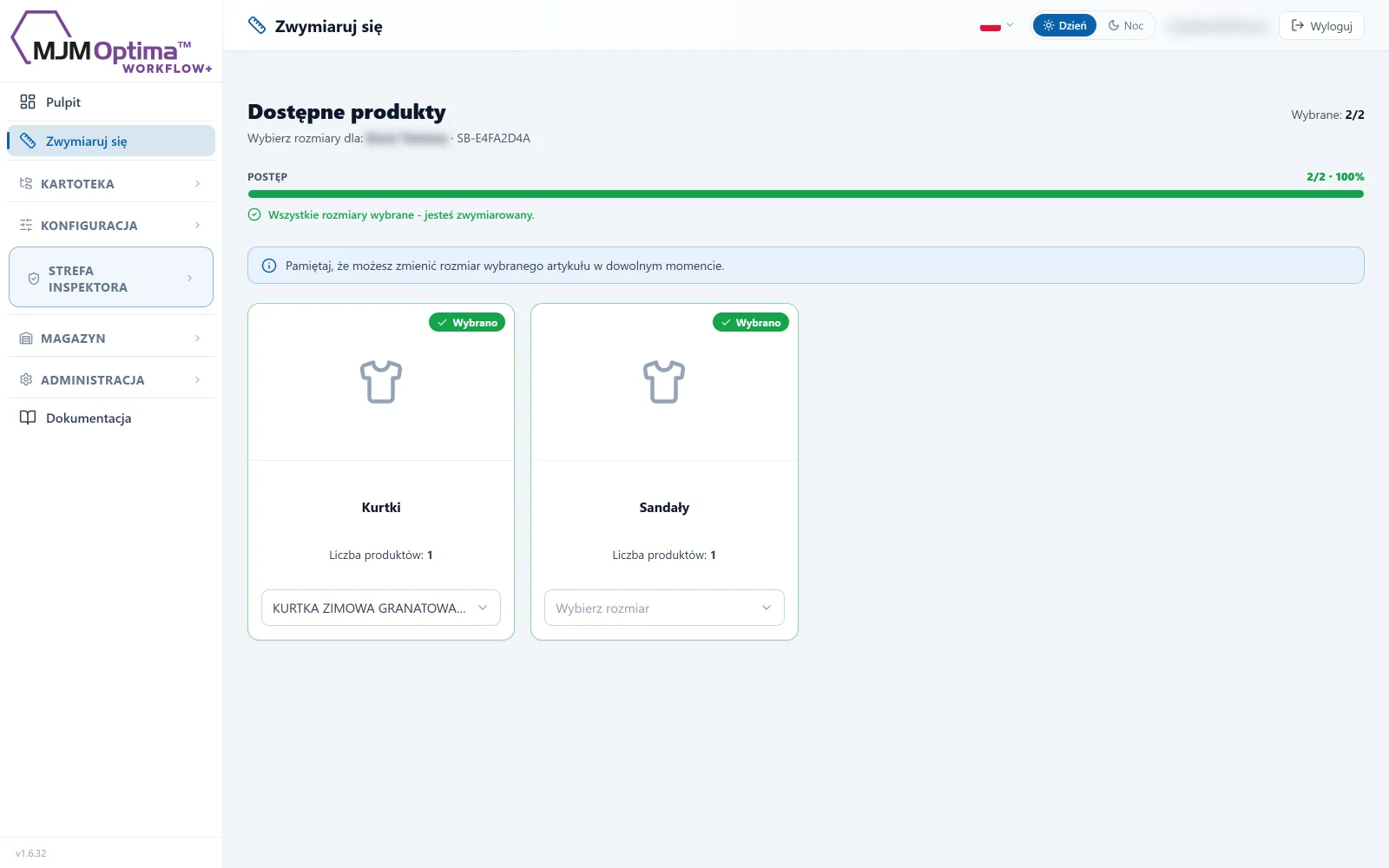The width and height of the screenshot is (1389, 868).
Task: Click the green check circle by the success message
Action: 254,214
